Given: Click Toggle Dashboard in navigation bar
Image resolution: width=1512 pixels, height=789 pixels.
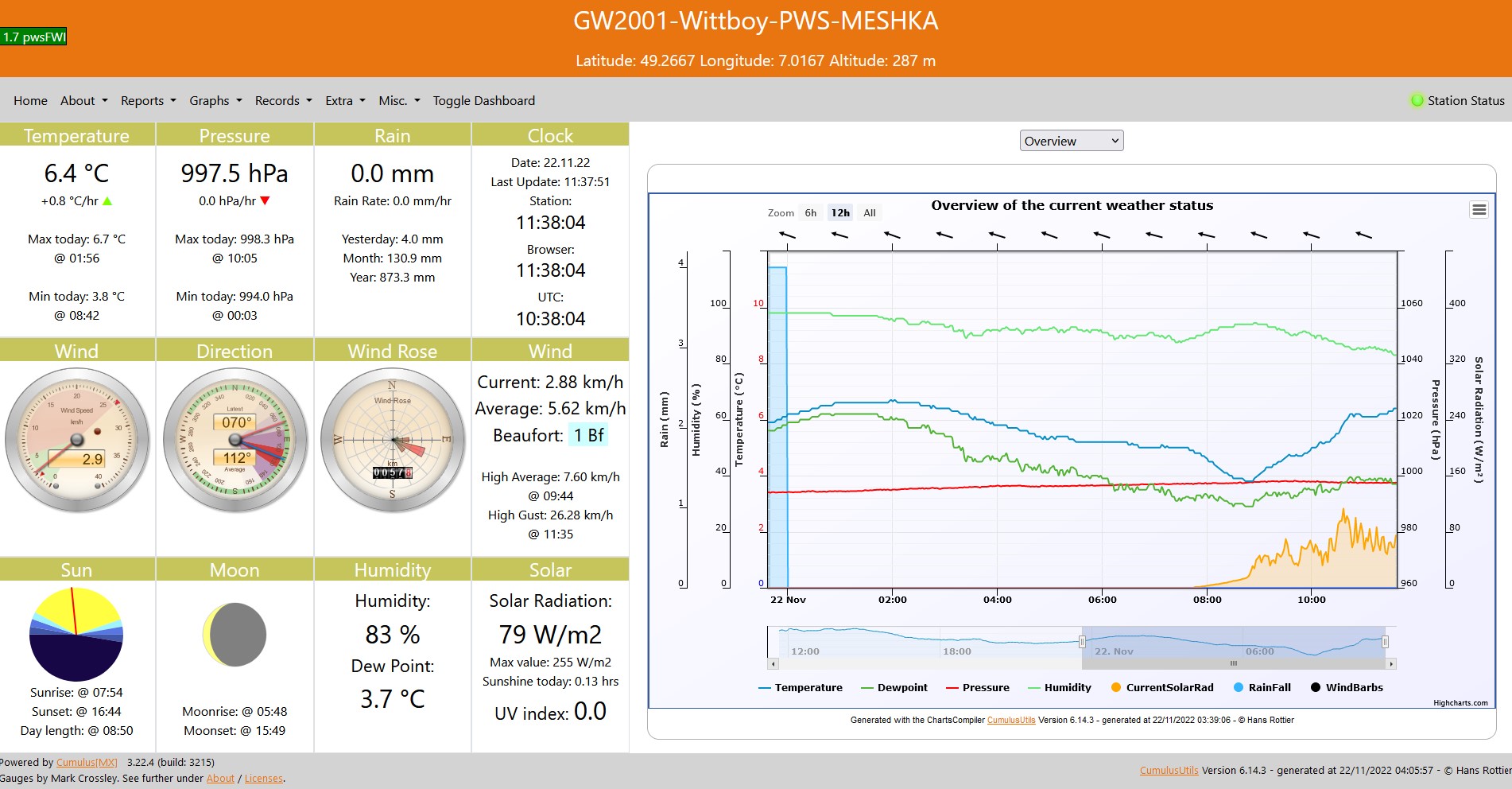Looking at the screenshot, I should coord(483,101).
